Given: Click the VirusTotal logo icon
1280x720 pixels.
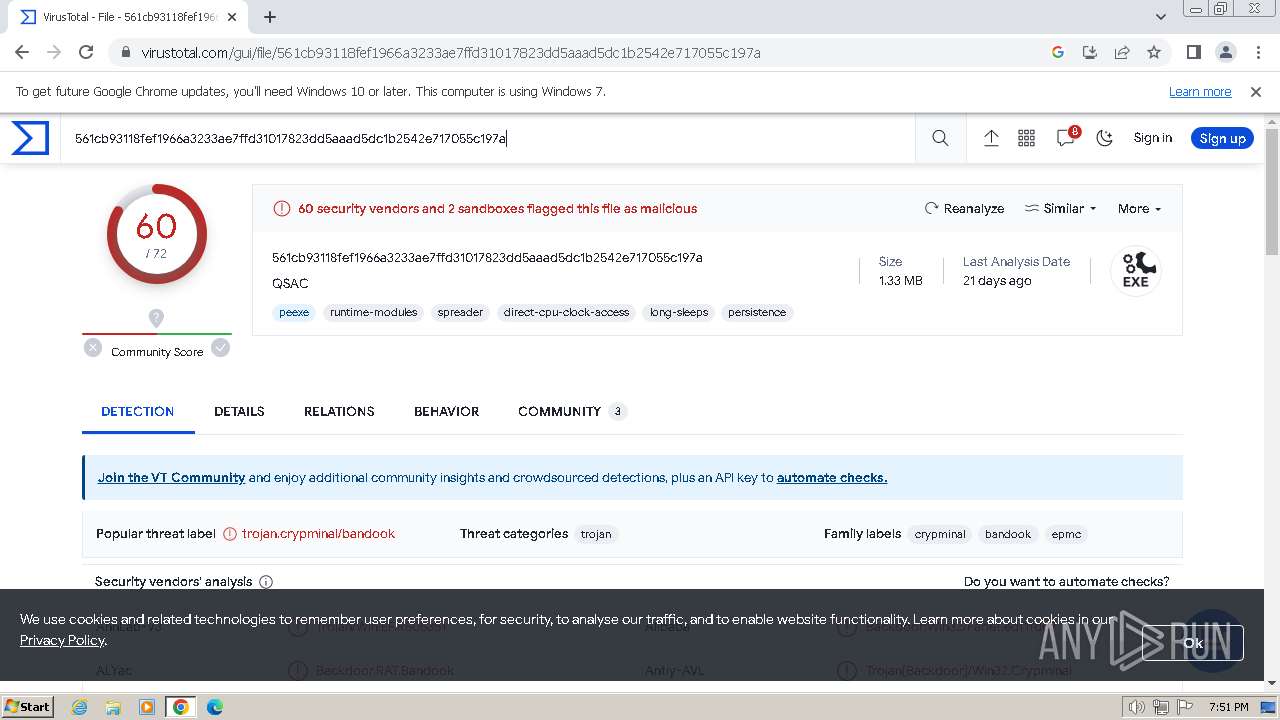Looking at the screenshot, I should (30, 138).
